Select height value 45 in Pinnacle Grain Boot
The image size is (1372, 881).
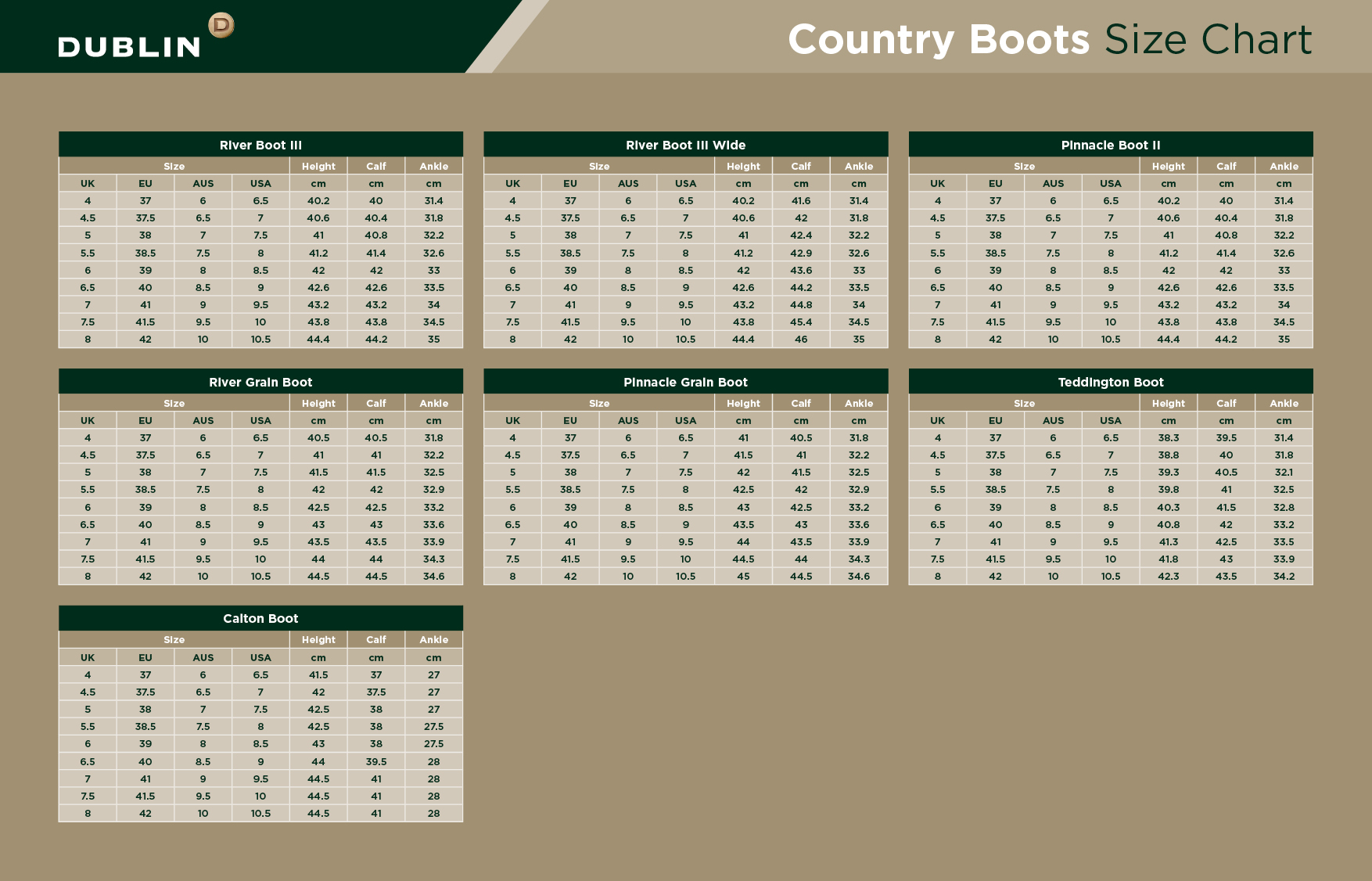pyautogui.click(x=743, y=576)
